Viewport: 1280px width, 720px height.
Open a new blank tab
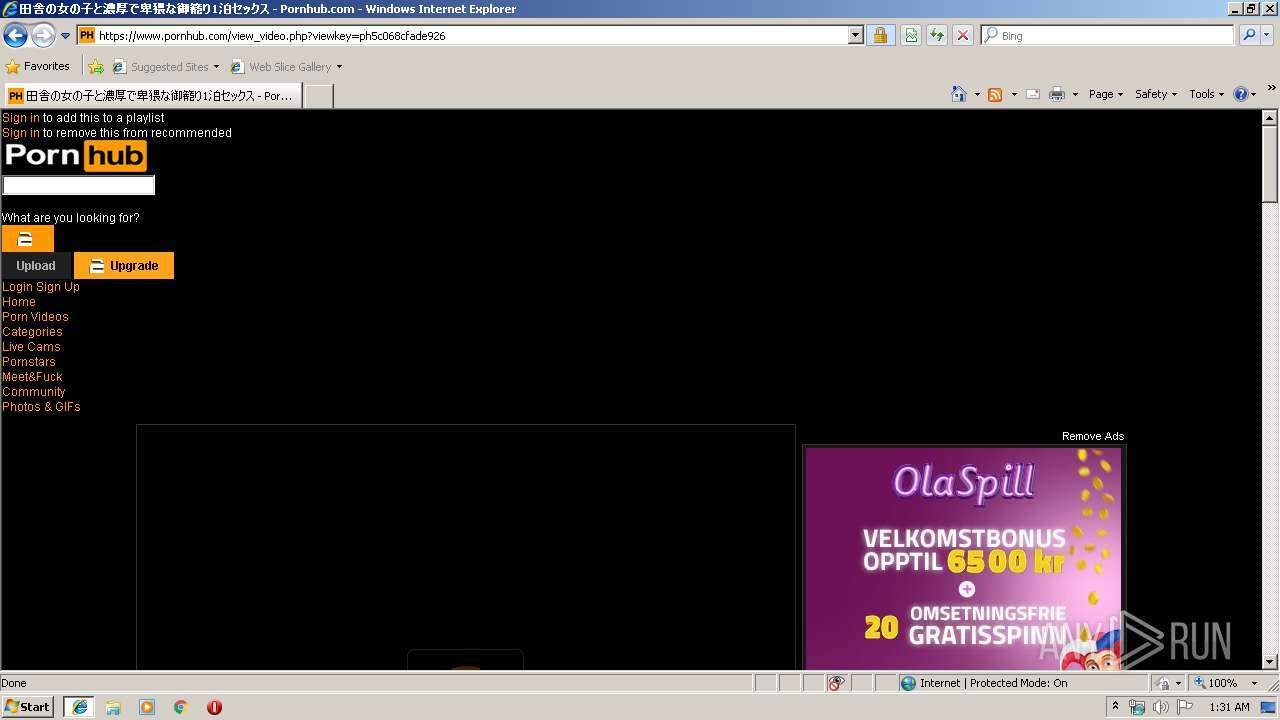point(318,96)
